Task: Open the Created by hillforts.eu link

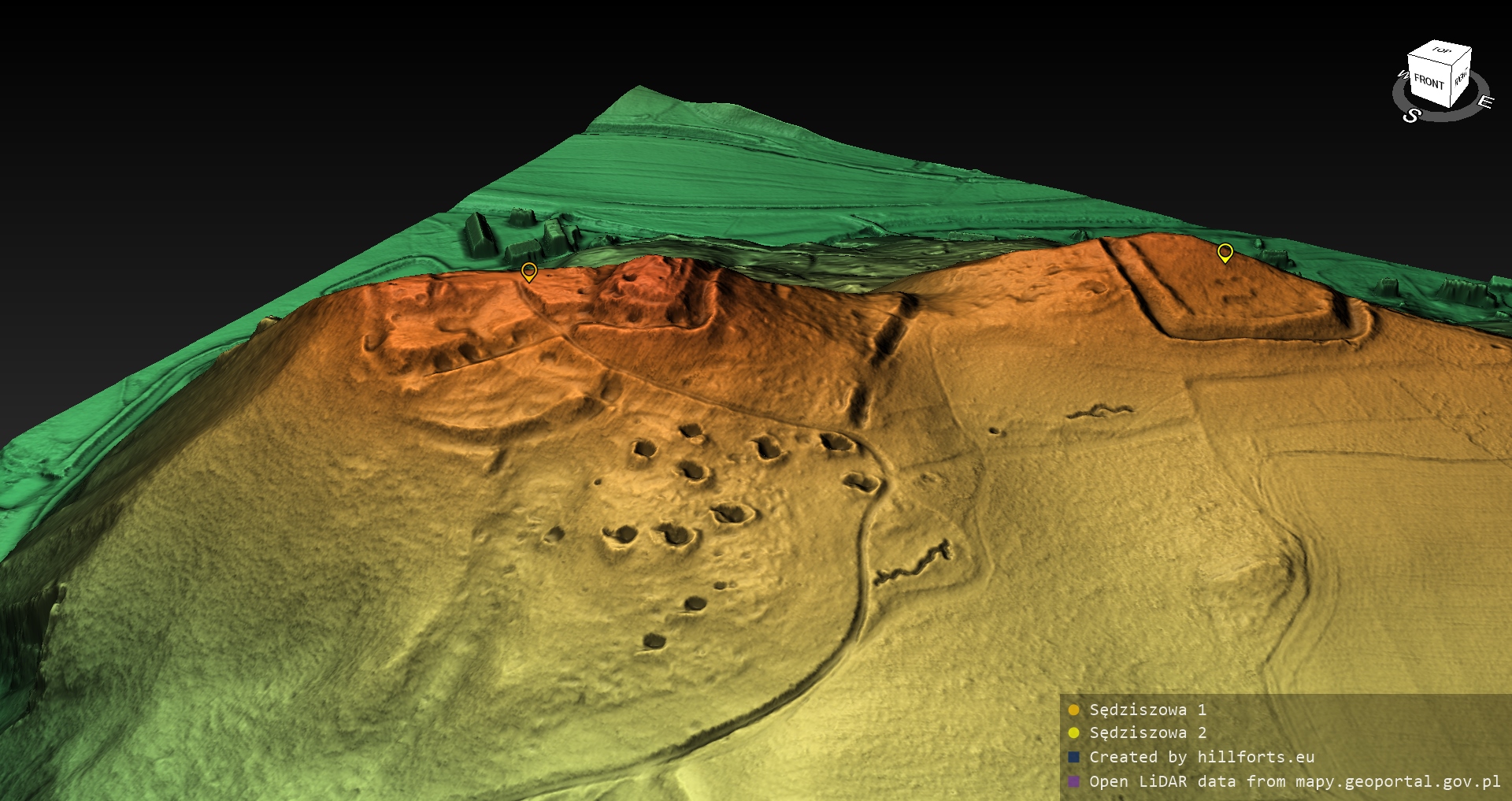Action: (x=1201, y=757)
